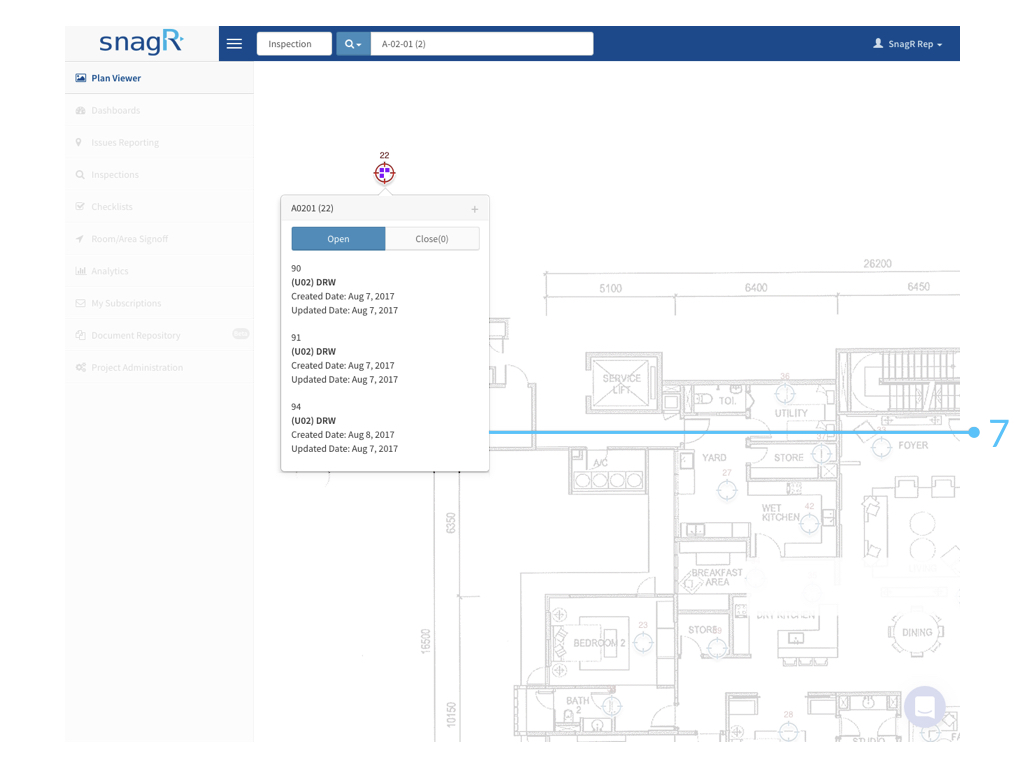The height and width of the screenshot is (768, 1024).
Task: Open the SnagR Rep user menu
Action: pos(908,44)
